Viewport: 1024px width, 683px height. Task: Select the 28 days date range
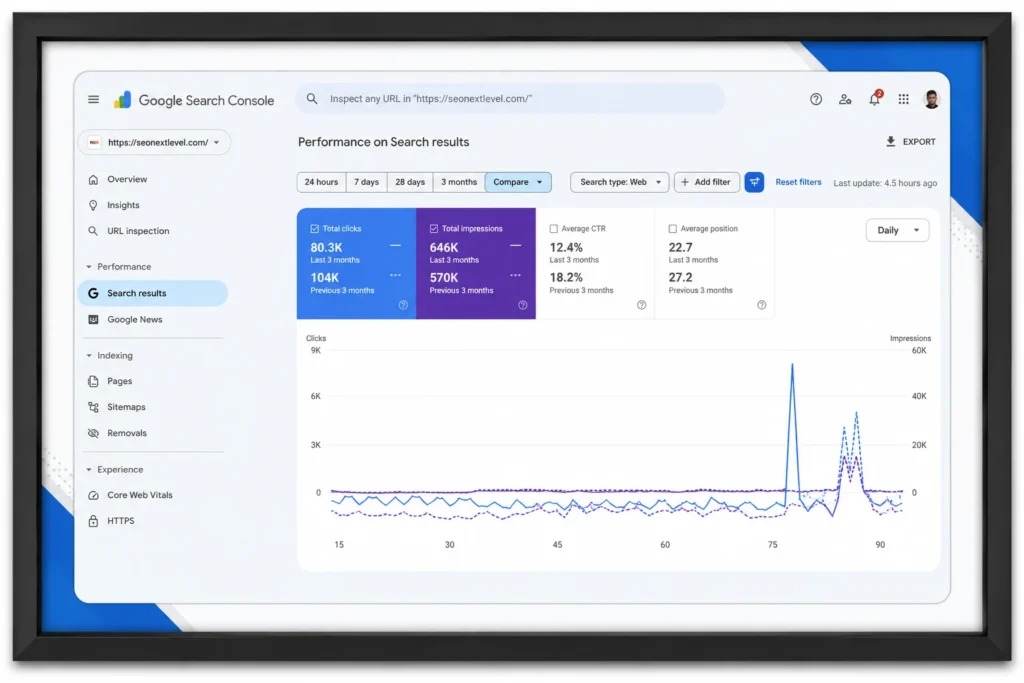[x=410, y=182]
